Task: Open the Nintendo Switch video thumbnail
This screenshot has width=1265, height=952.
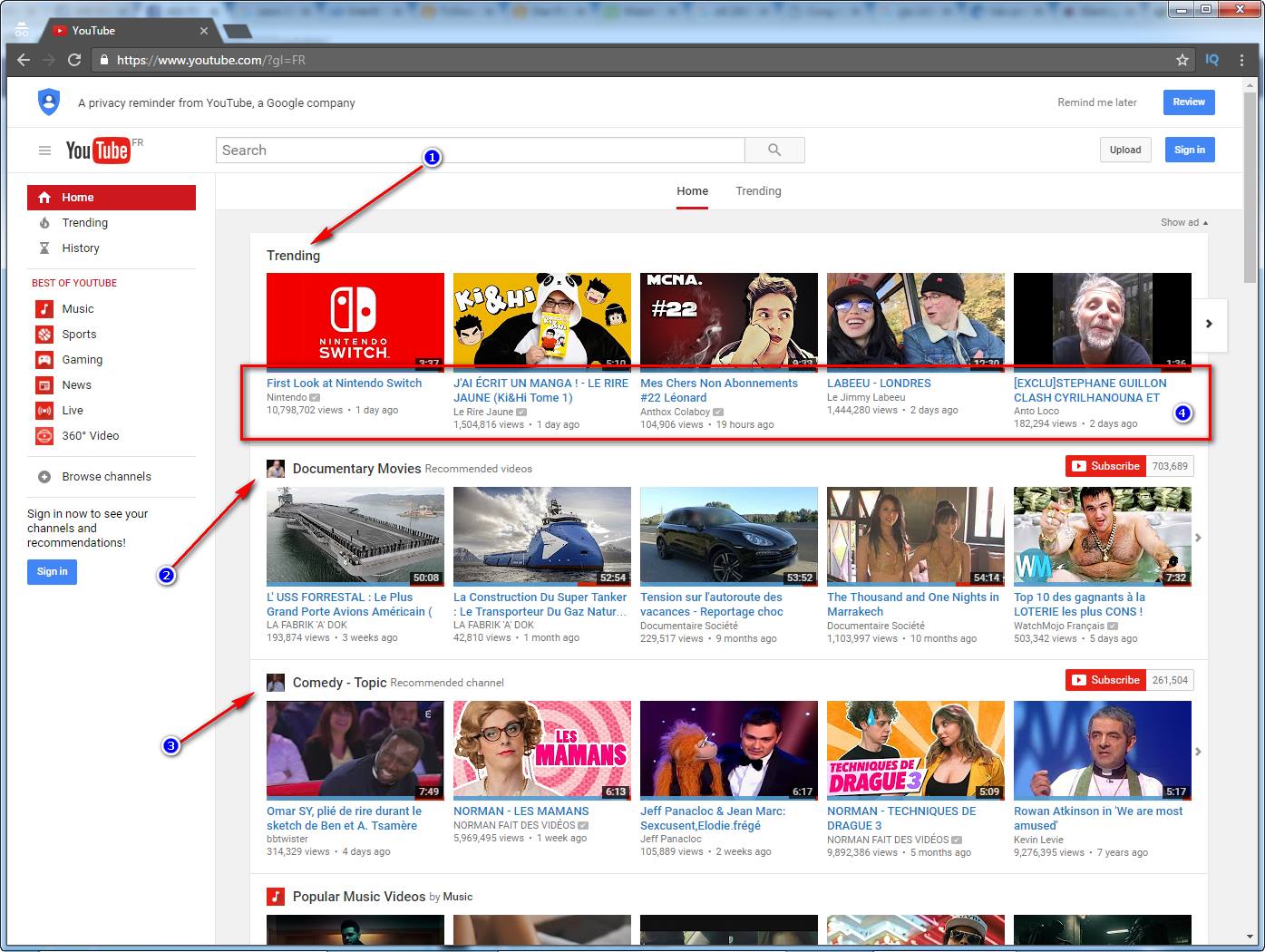Action: 355,321
